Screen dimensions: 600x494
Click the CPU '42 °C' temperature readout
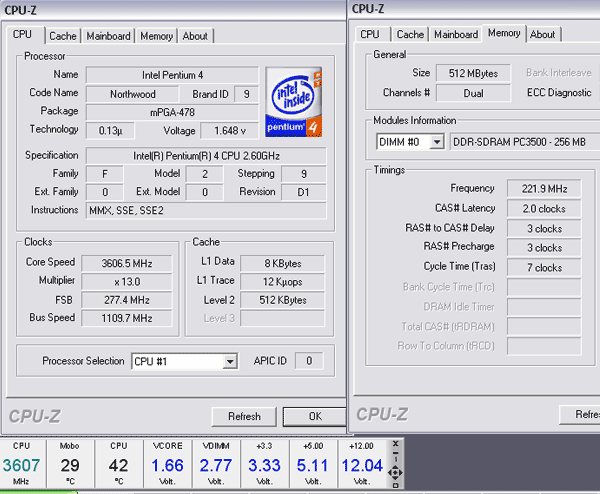tap(119, 464)
